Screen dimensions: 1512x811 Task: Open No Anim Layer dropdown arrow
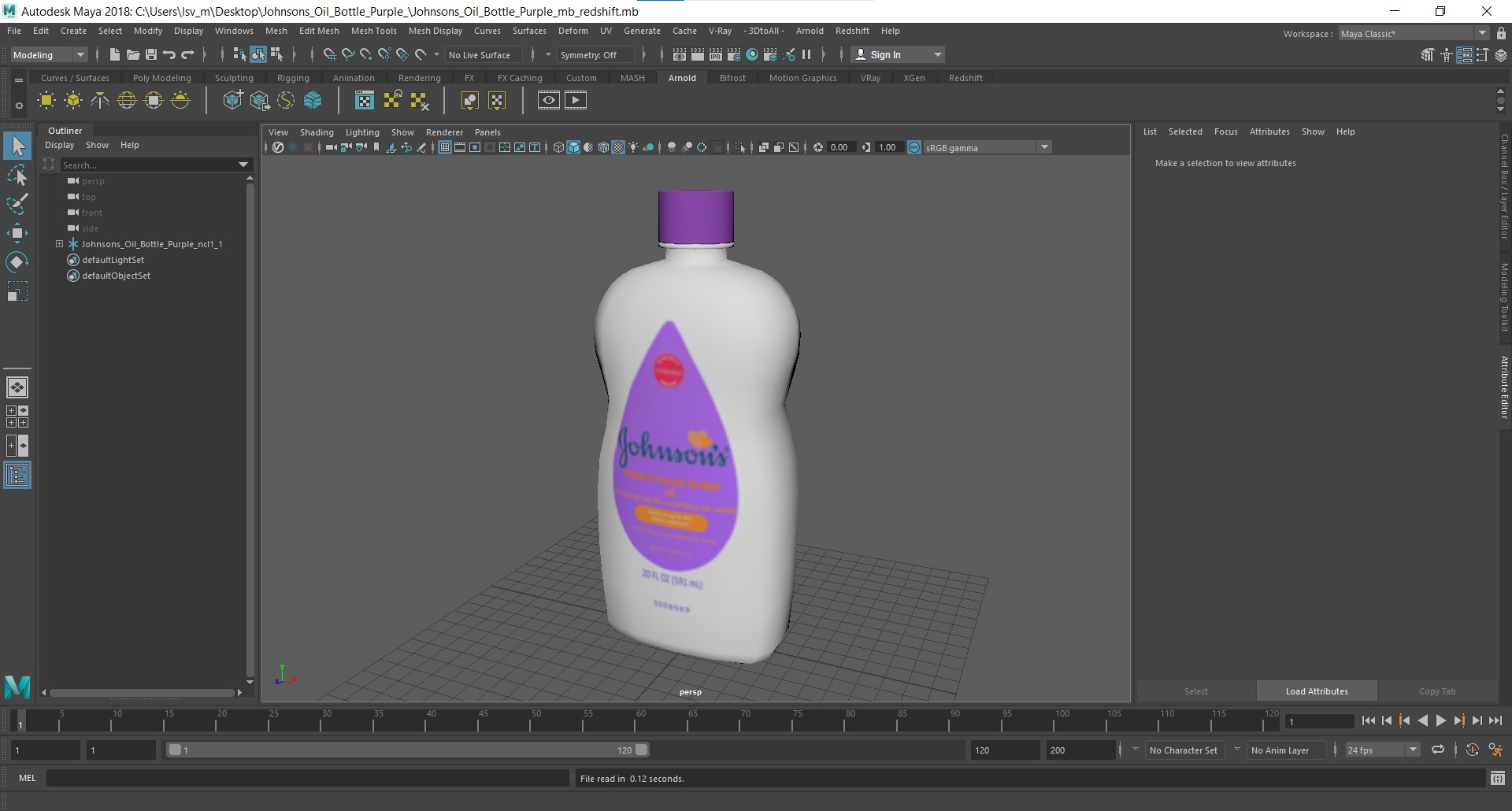click(x=1237, y=750)
